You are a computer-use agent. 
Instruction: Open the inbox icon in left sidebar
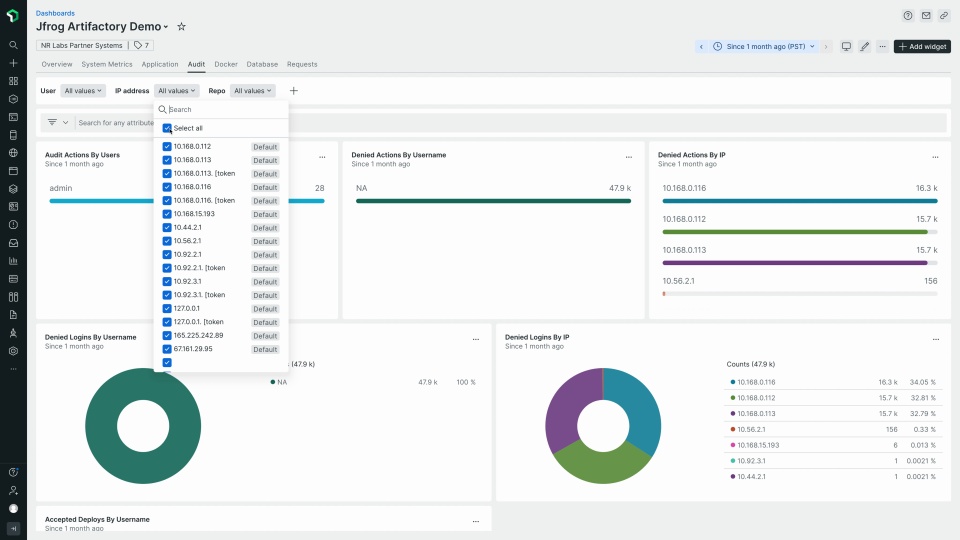pyautogui.click(x=13, y=243)
